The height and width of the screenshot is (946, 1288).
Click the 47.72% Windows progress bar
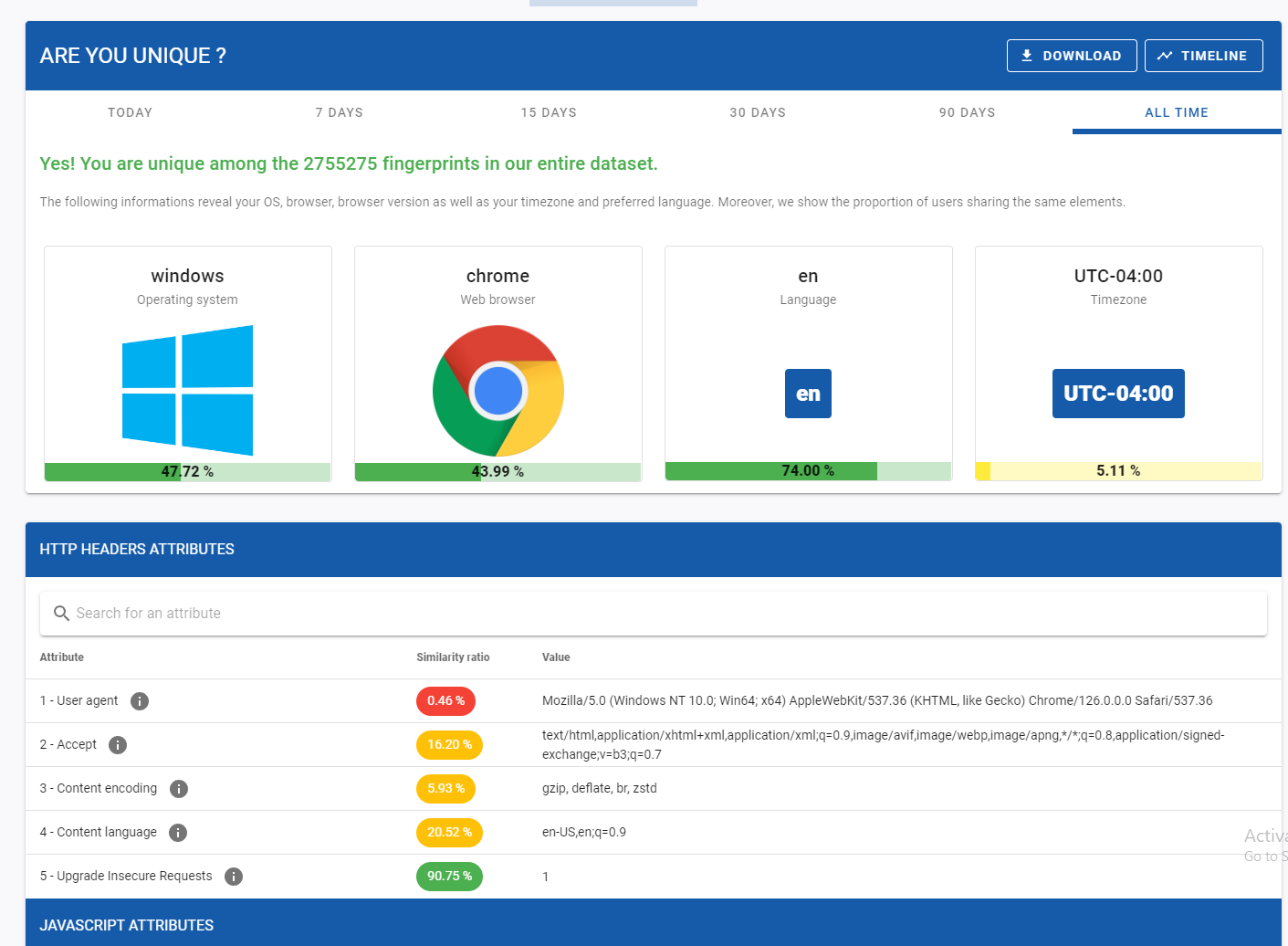pyautogui.click(x=187, y=471)
